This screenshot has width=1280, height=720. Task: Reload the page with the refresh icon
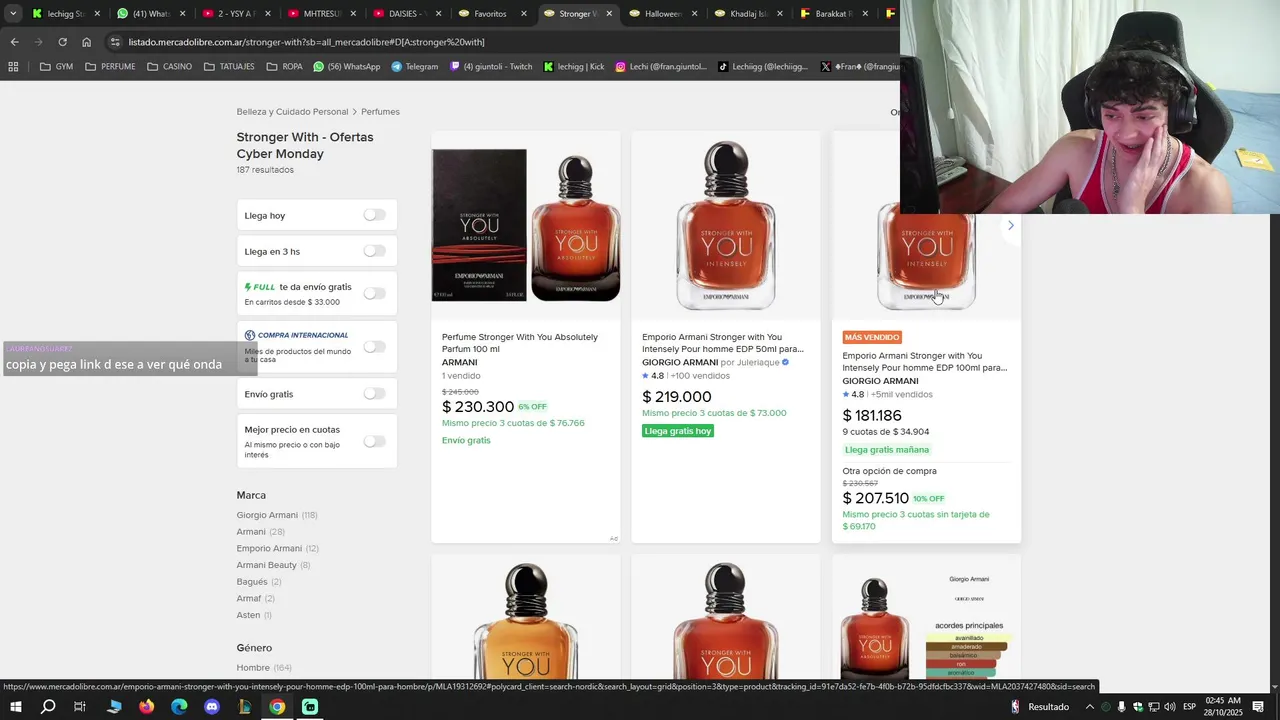click(x=62, y=42)
